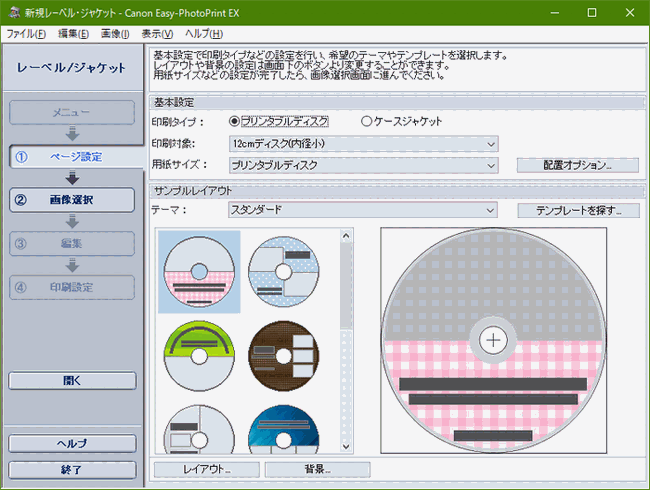
Task: Click the template list scroll-up arrow
Action: click(346, 236)
